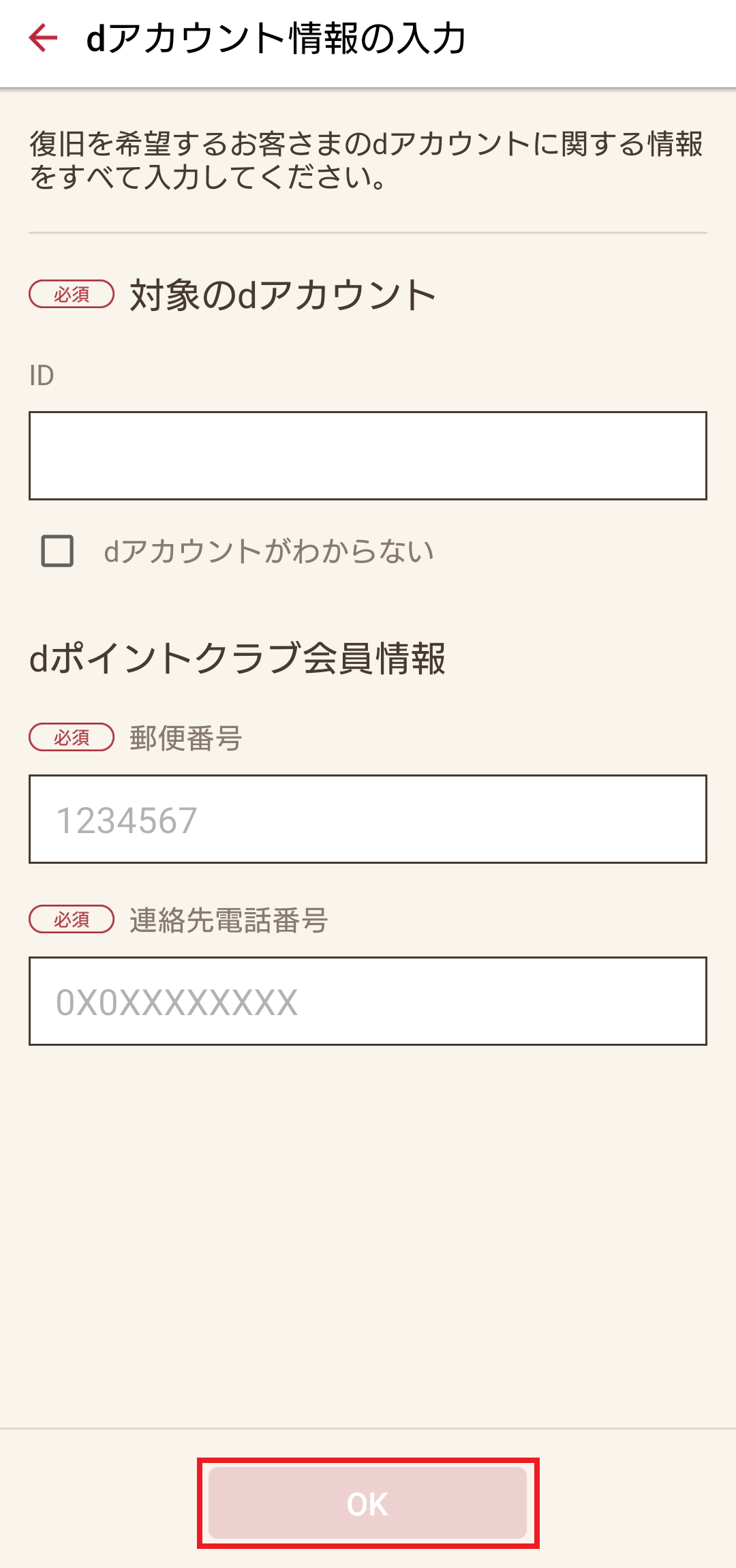This screenshot has height=1568, width=736.
Task: Tap the 必須 badge beside 連絡先電話番号
Action: [x=72, y=919]
